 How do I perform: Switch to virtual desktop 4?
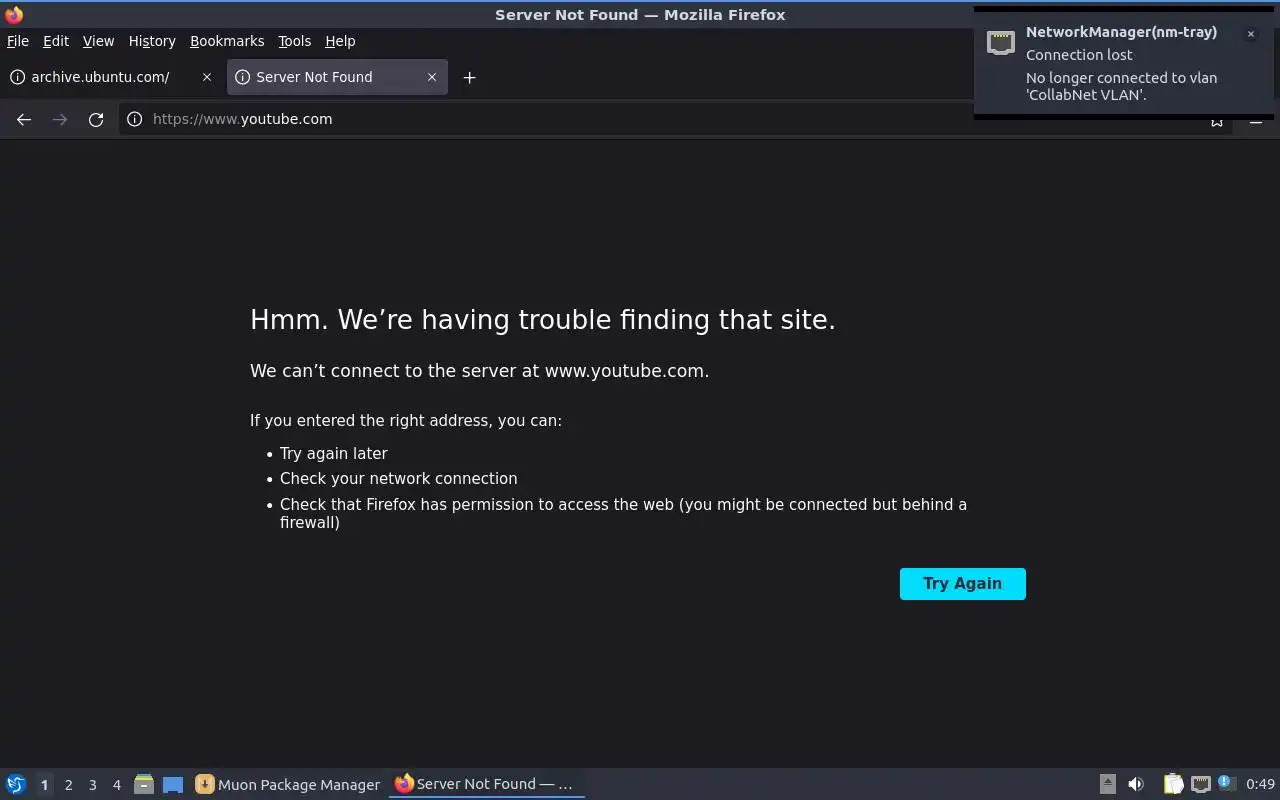click(x=117, y=785)
